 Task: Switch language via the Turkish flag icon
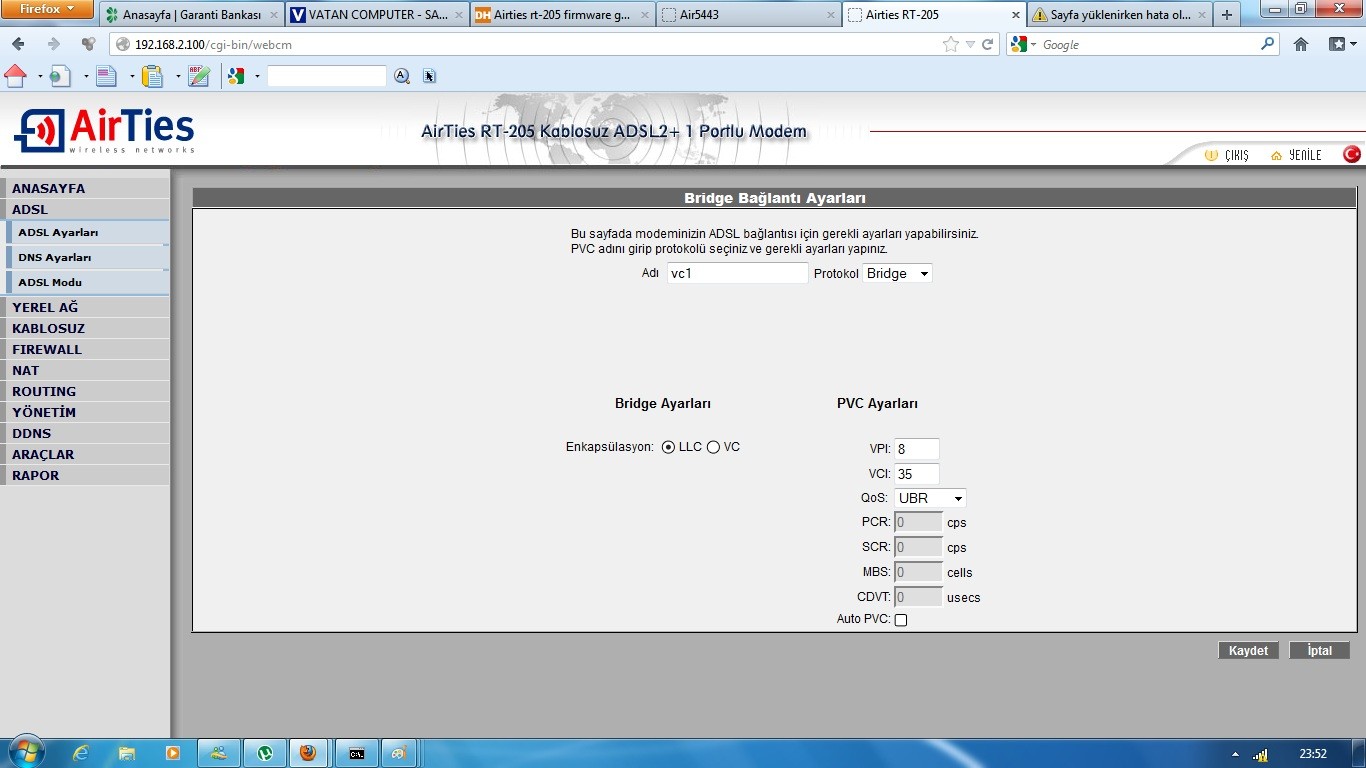1352,154
